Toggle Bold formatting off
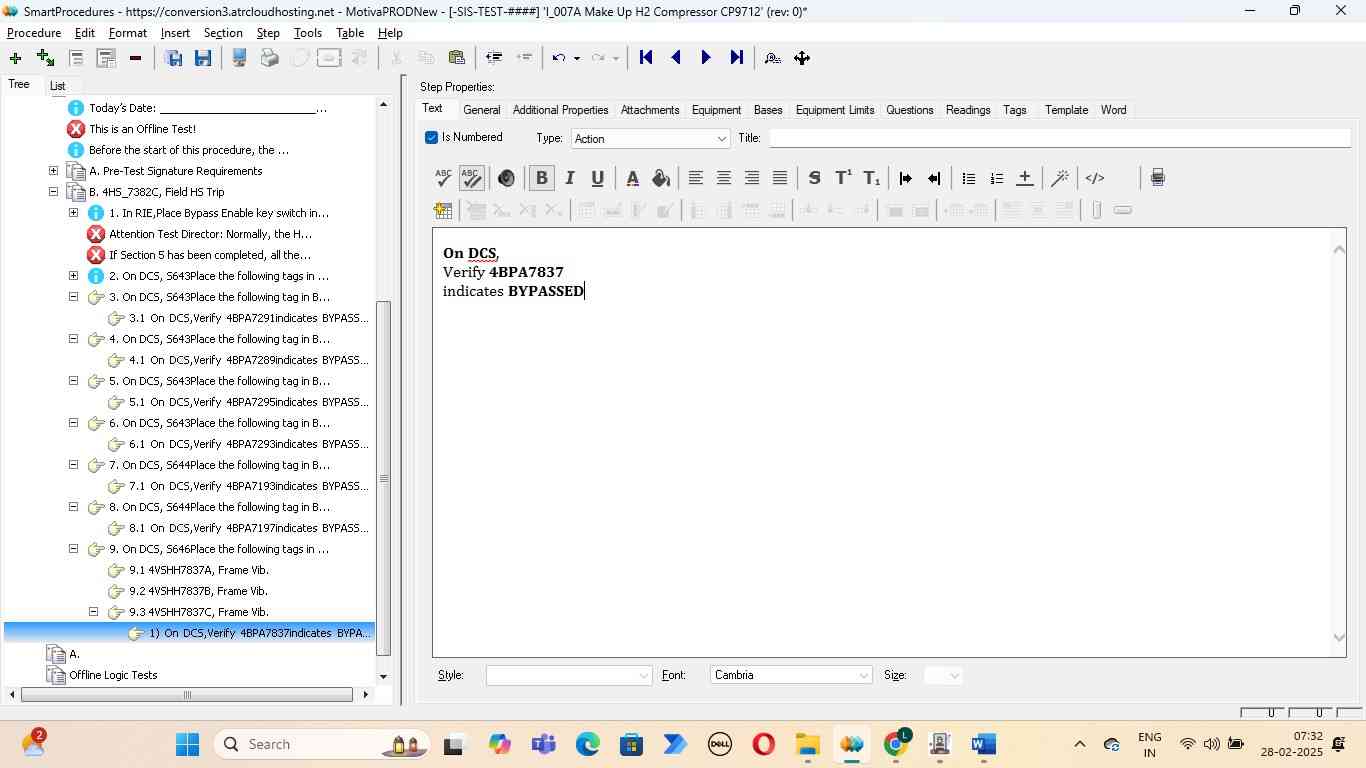Image resolution: width=1366 pixels, height=768 pixels. click(541, 179)
